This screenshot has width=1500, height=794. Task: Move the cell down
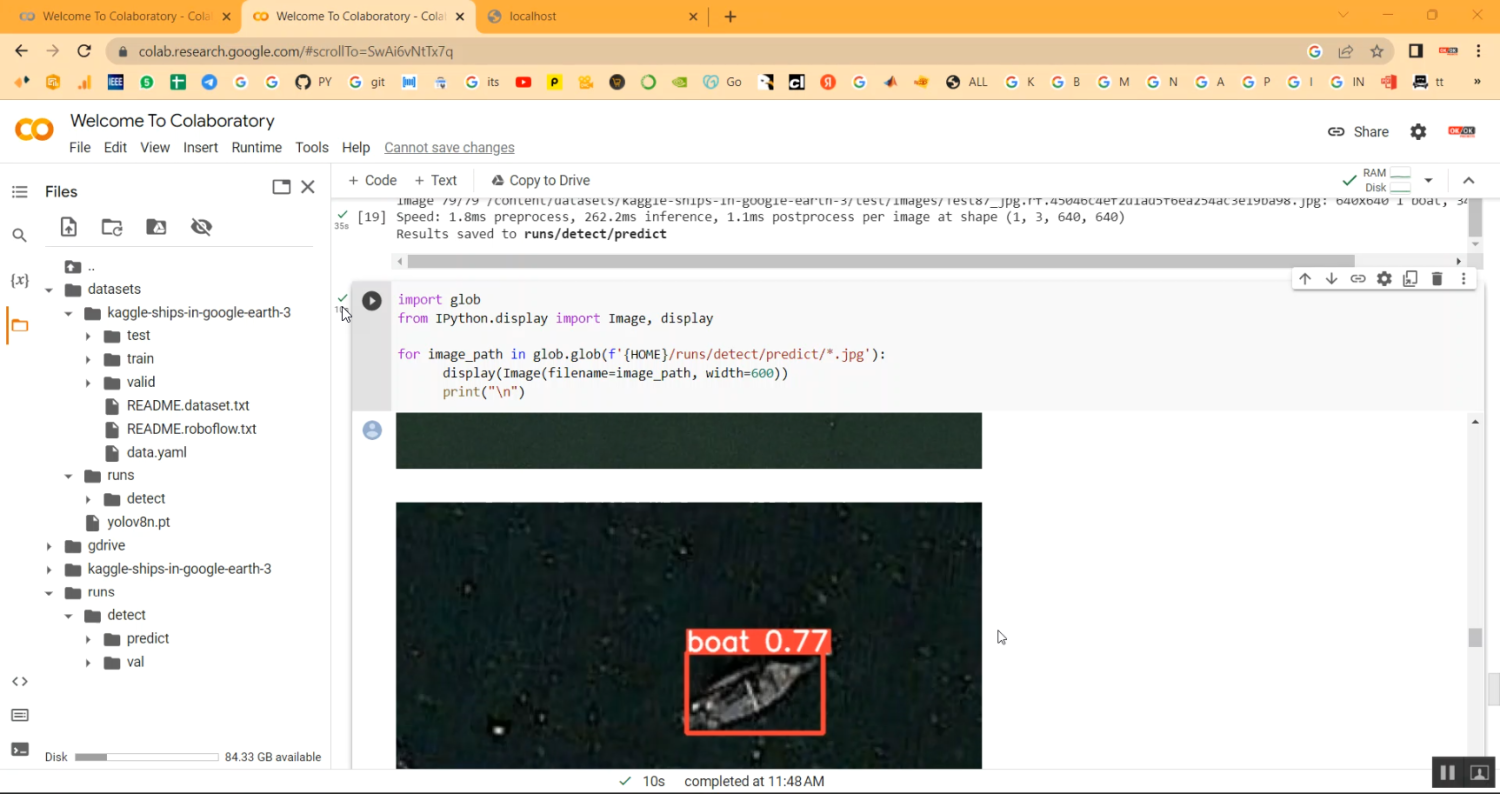click(x=1331, y=279)
